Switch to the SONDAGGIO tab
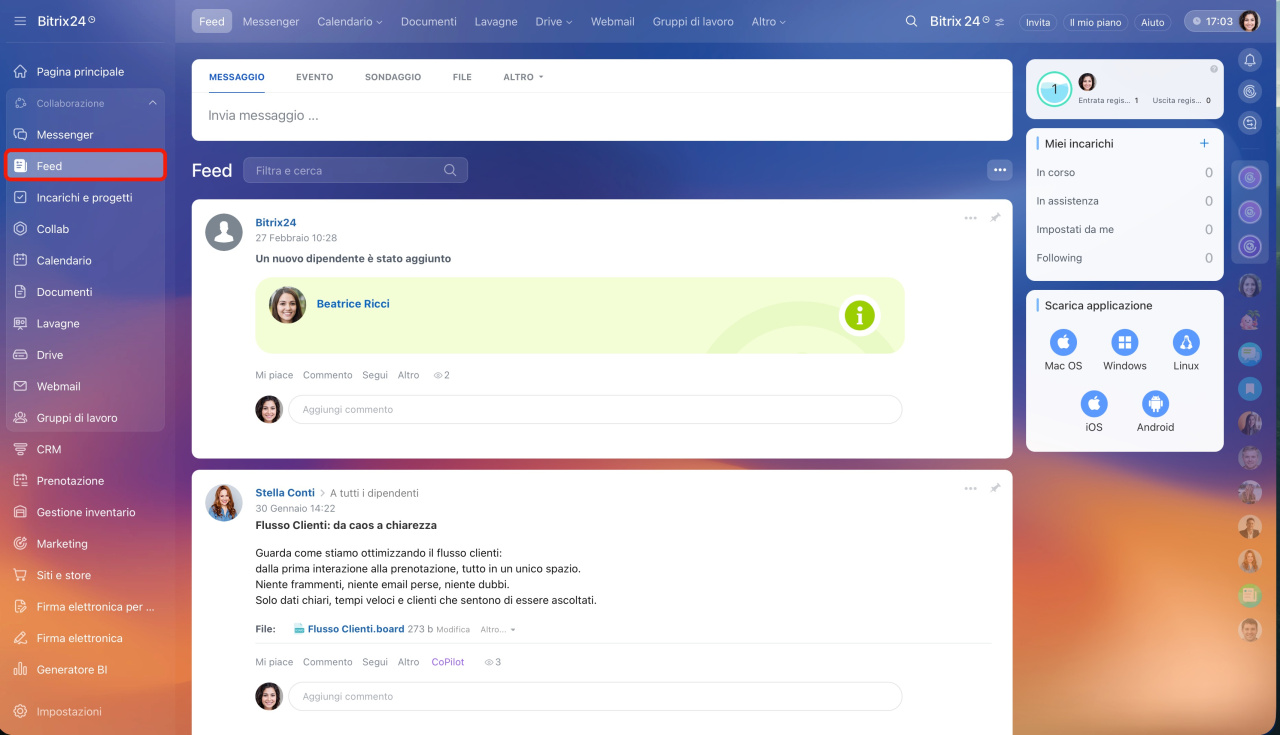 pyautogui.click(x=393, y=77)
